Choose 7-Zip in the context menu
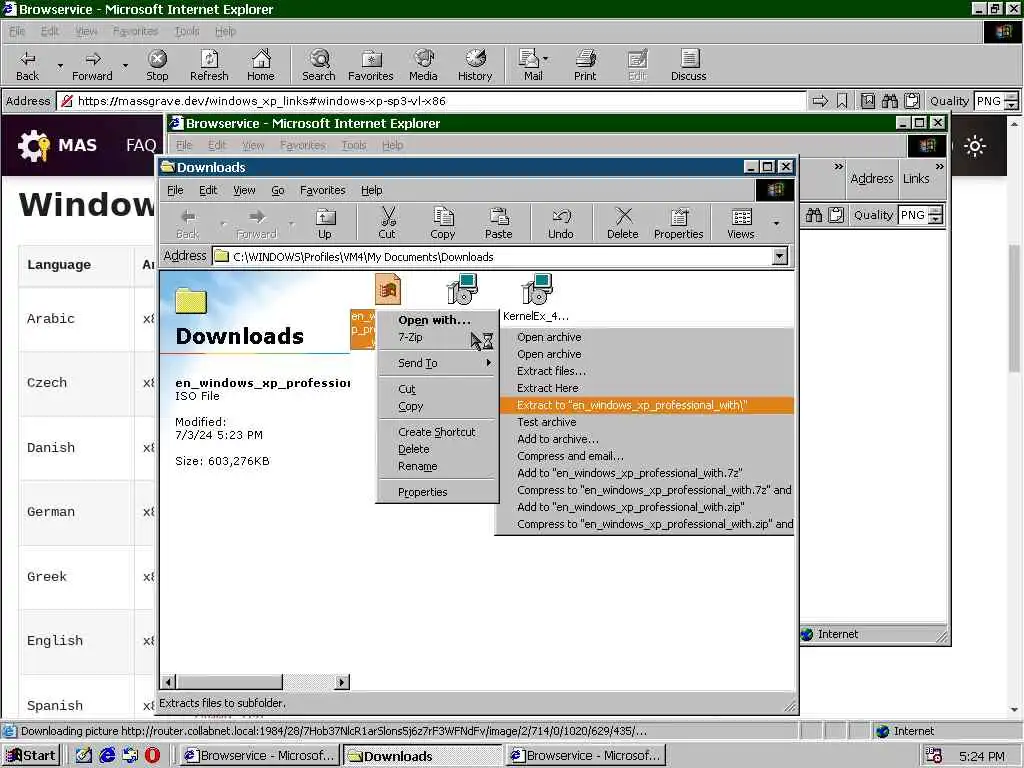Image resolution: width=1024 pixels, height=768 pixels. 410,337
